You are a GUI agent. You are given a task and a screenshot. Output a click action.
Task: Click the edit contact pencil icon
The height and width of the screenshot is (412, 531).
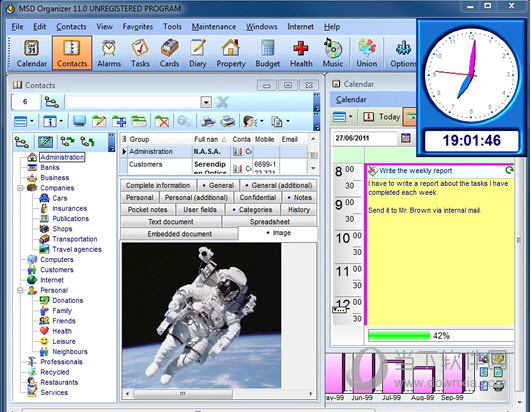[99, 121]
